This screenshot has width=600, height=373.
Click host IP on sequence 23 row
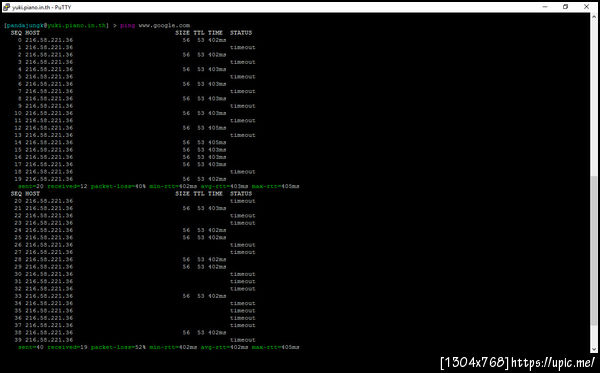(49, 223)
